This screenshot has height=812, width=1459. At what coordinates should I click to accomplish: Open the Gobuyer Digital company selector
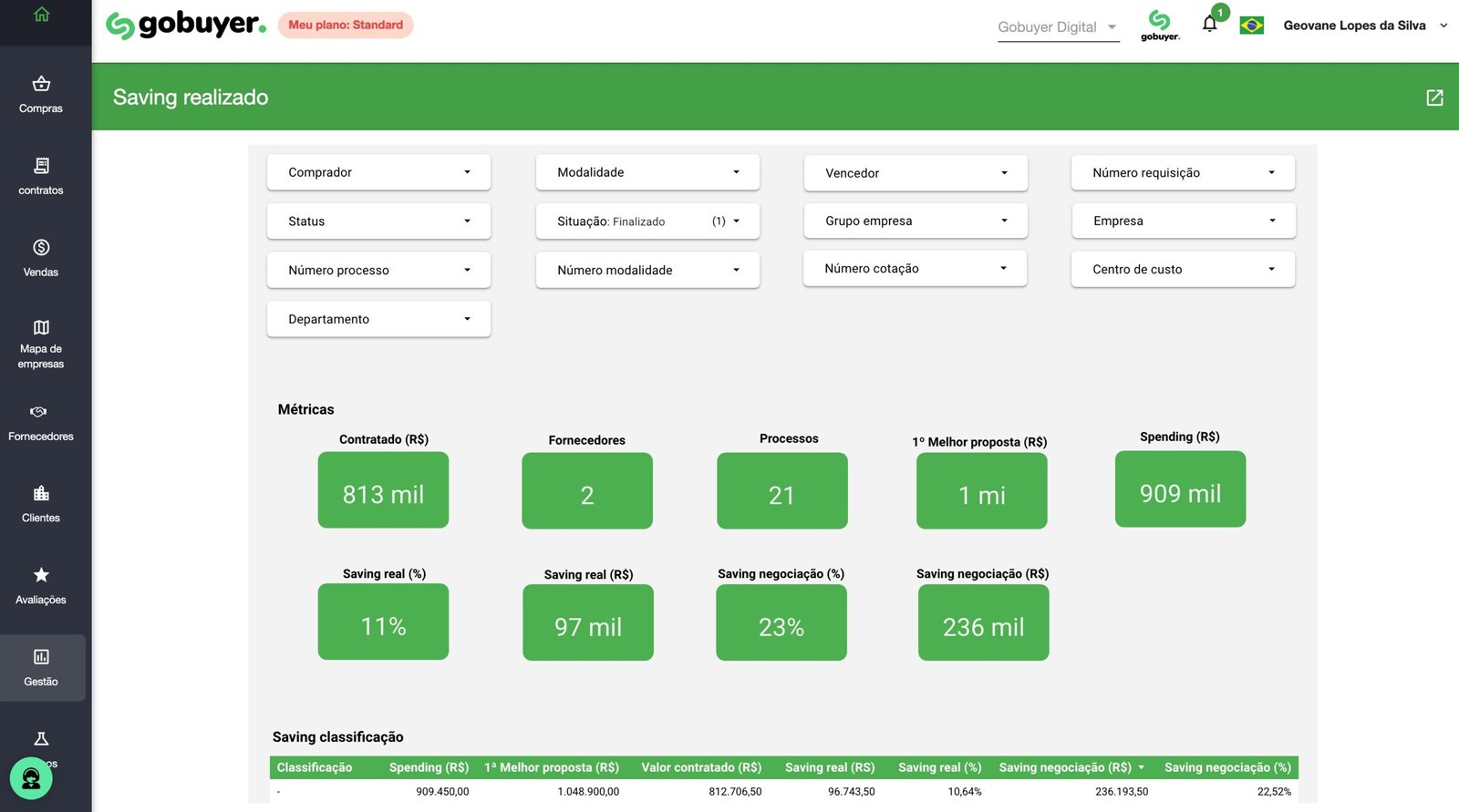[x=1058, y=27]
